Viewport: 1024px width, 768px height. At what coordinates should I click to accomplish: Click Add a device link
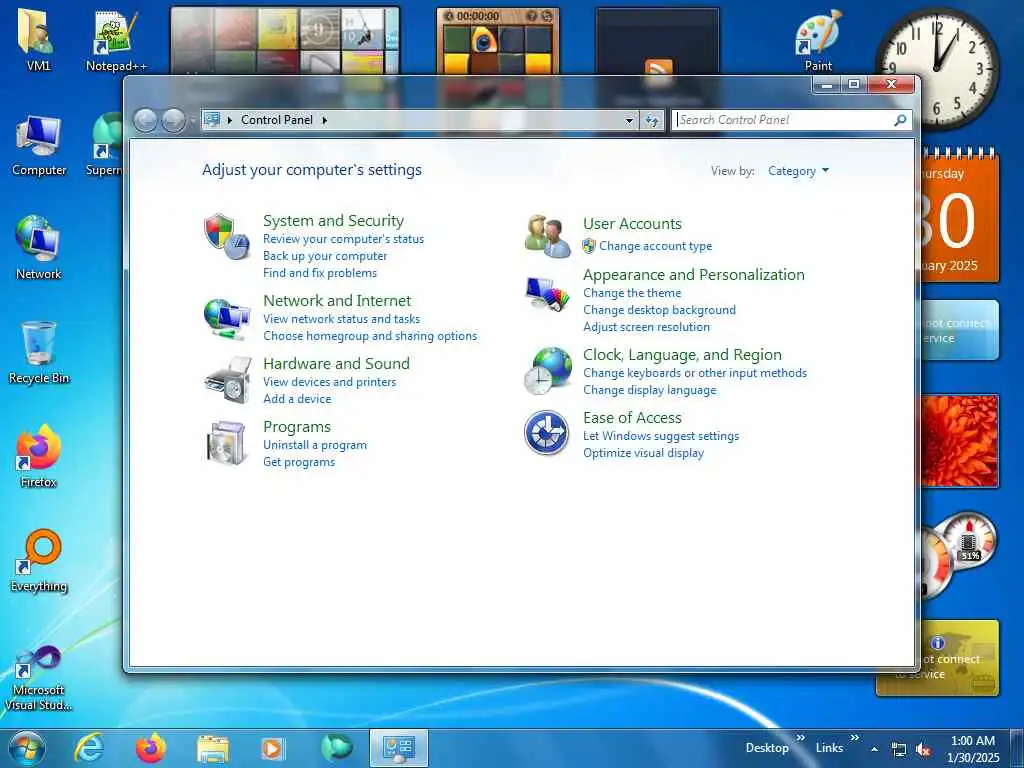(x=297, y=399)
